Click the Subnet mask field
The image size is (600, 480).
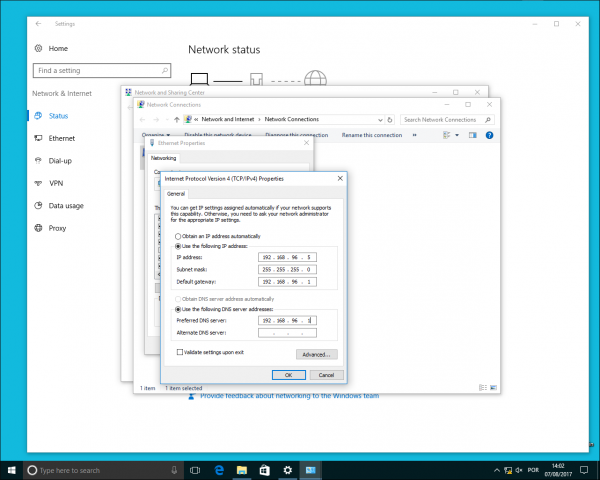[x=287, y=269]
